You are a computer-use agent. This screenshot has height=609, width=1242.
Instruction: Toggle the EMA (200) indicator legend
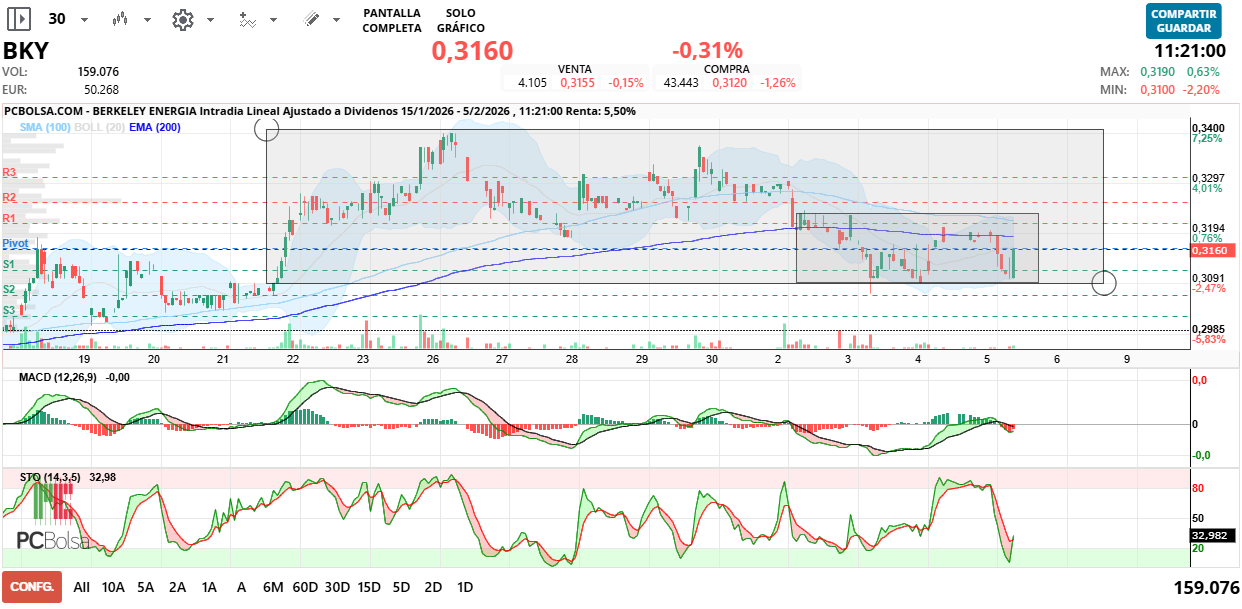pos(155,127)
